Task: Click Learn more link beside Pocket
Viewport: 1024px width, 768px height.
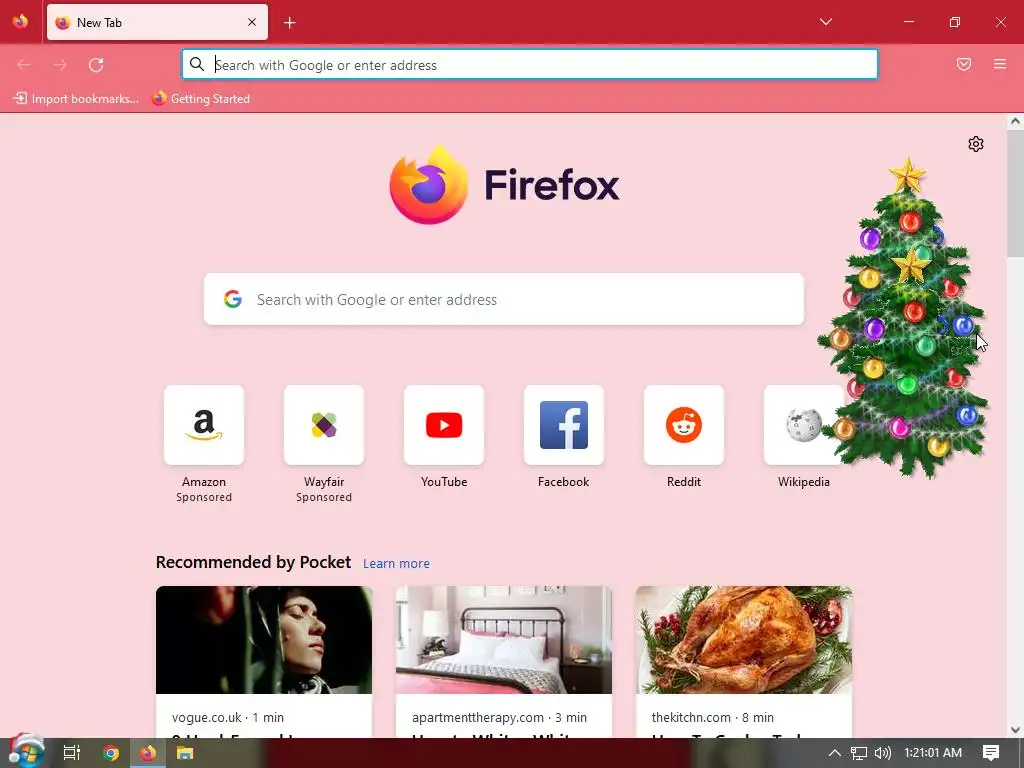Action: pyautogui.click(x=396, y=564)
